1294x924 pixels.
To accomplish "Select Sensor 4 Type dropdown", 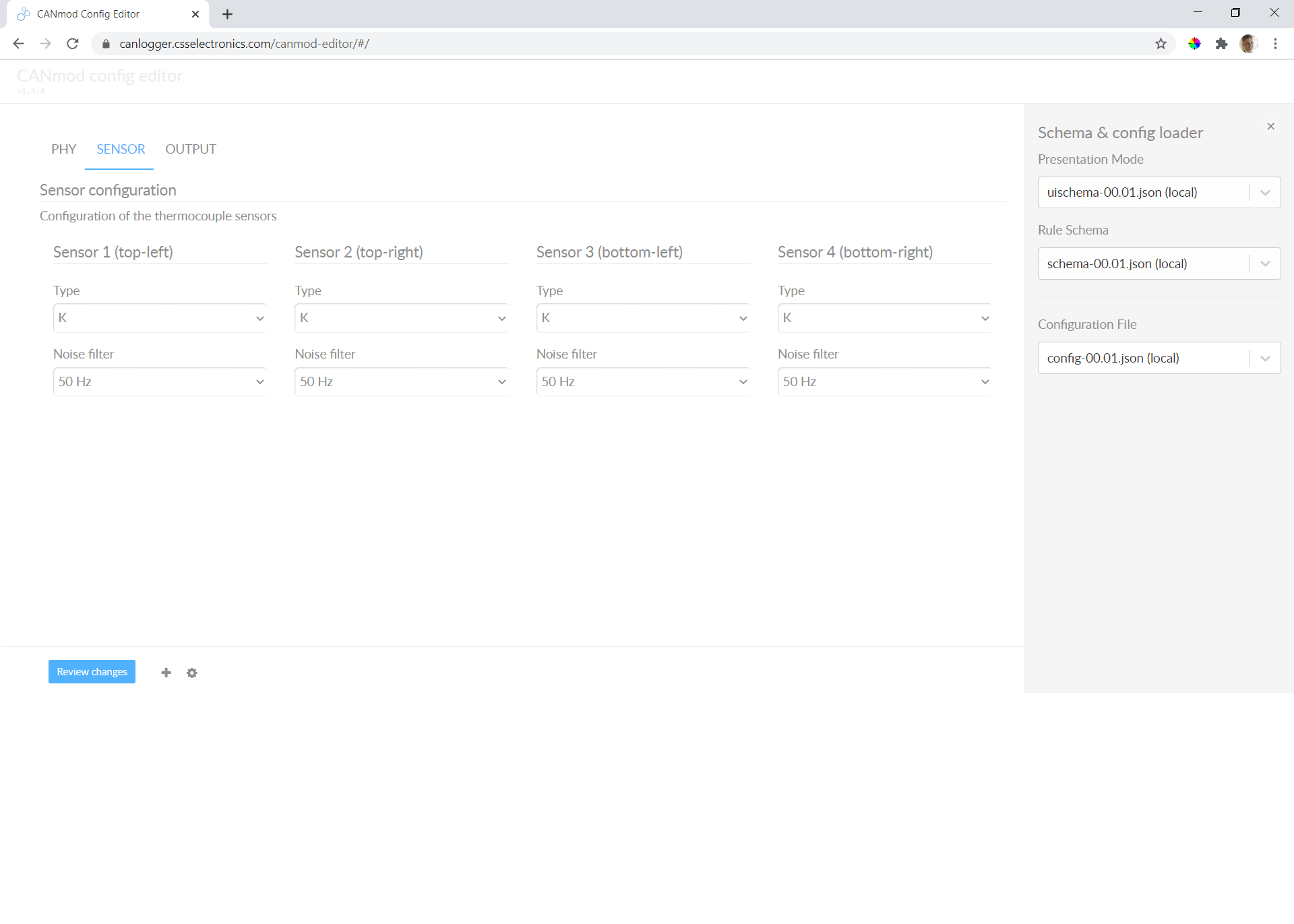I will 884,318.
